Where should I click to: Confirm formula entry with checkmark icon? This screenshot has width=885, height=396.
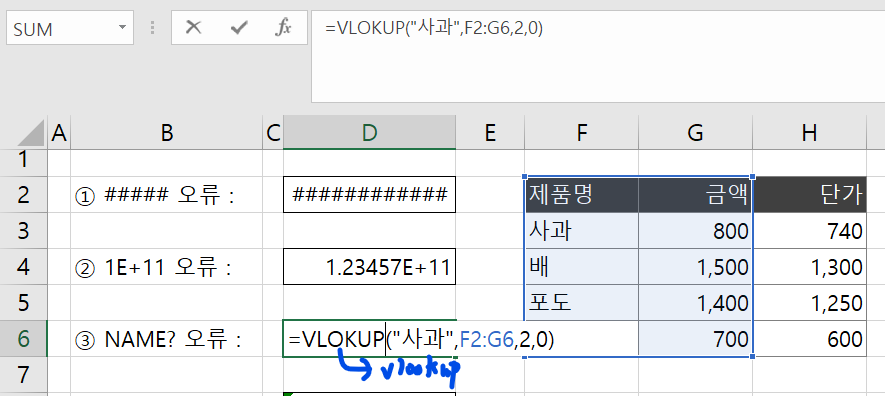pyautogui.click(x=239, y=28)
